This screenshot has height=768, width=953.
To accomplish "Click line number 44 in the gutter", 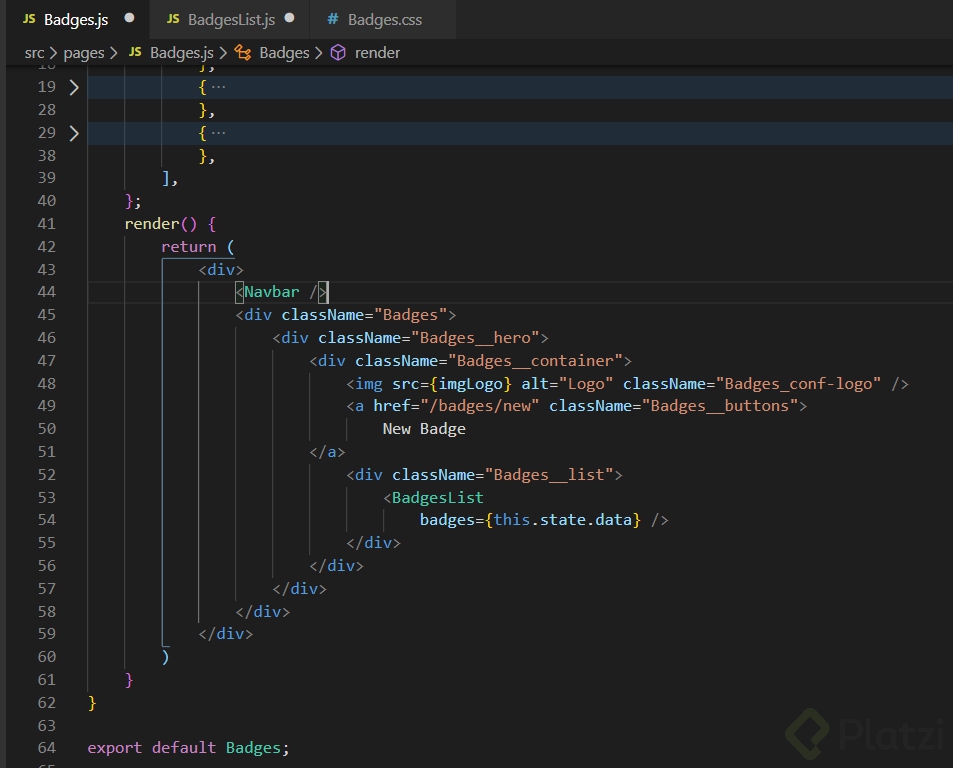I will (x=46, y=292).
